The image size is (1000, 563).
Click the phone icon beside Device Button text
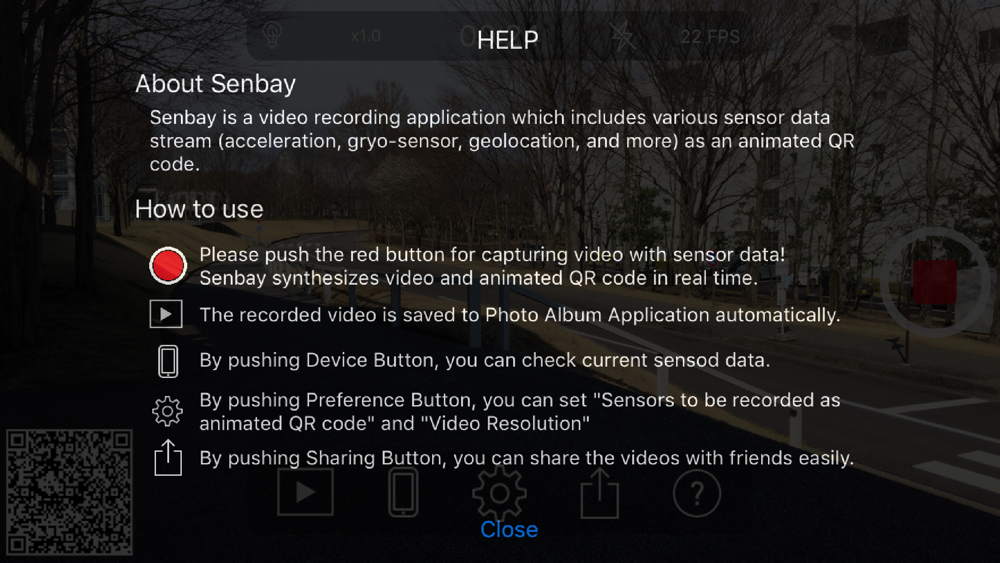tap(168, 362)
